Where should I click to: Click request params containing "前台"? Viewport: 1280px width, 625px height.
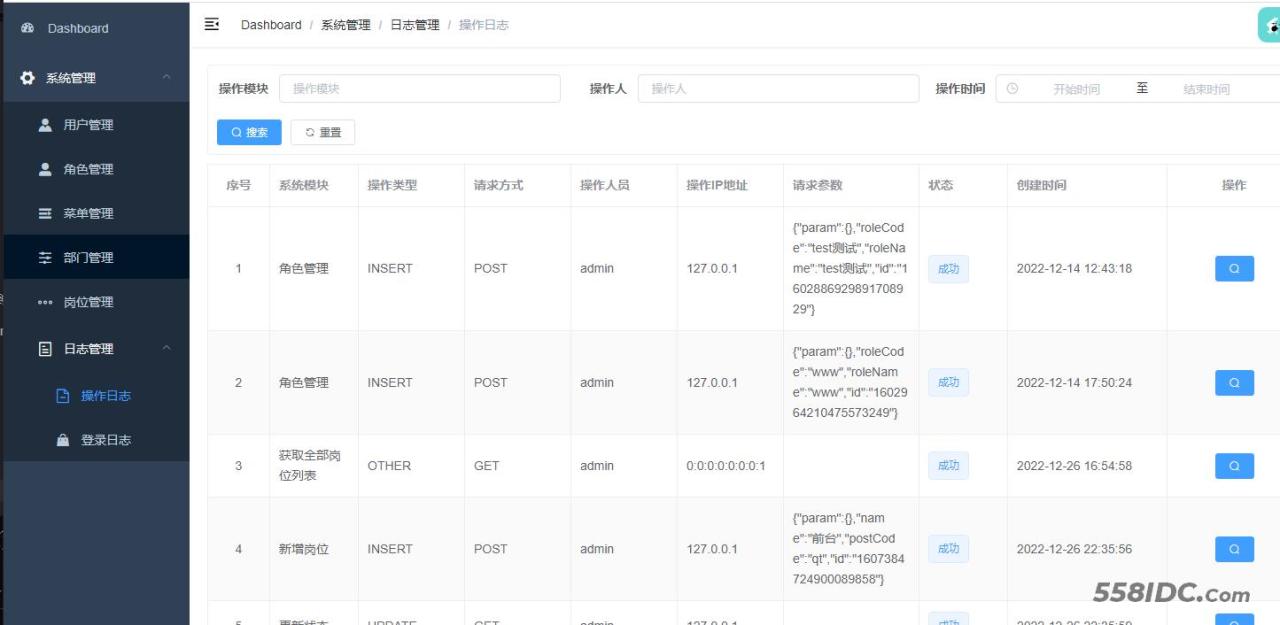(848, 548)
